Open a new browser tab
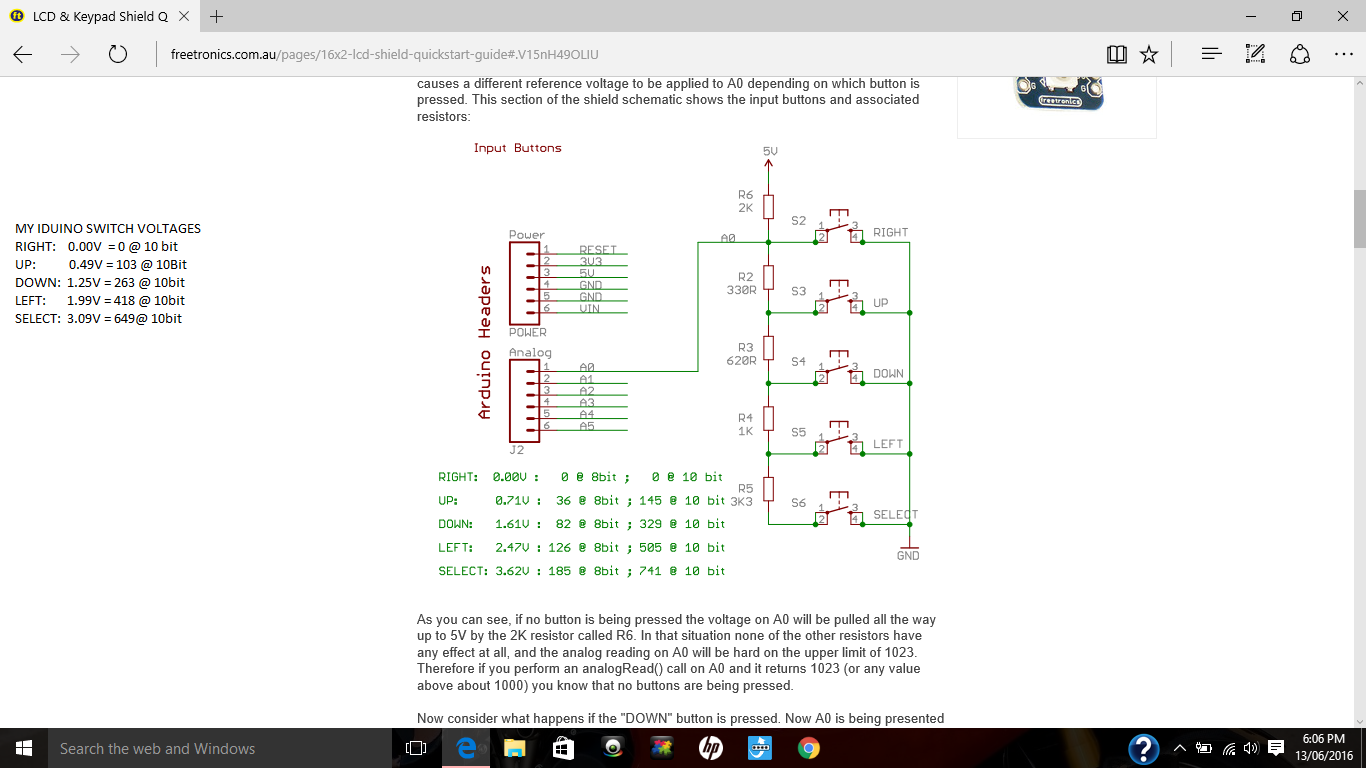The image size is (1366, 768). 216,16
